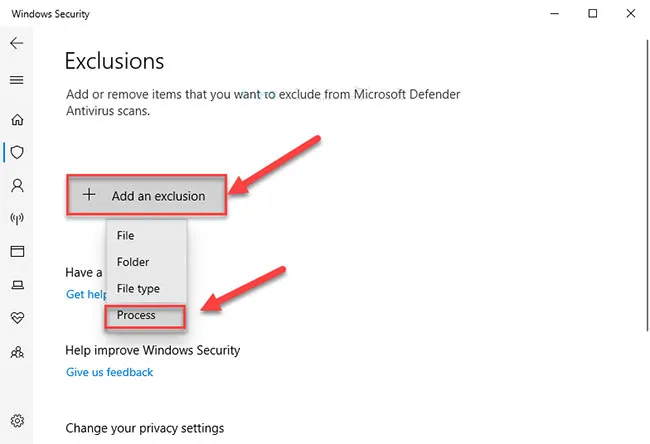Viewport: 650px width, 444px height.
Task: Choose File from the exclusion menu
Action: click(x=126, y=236)
